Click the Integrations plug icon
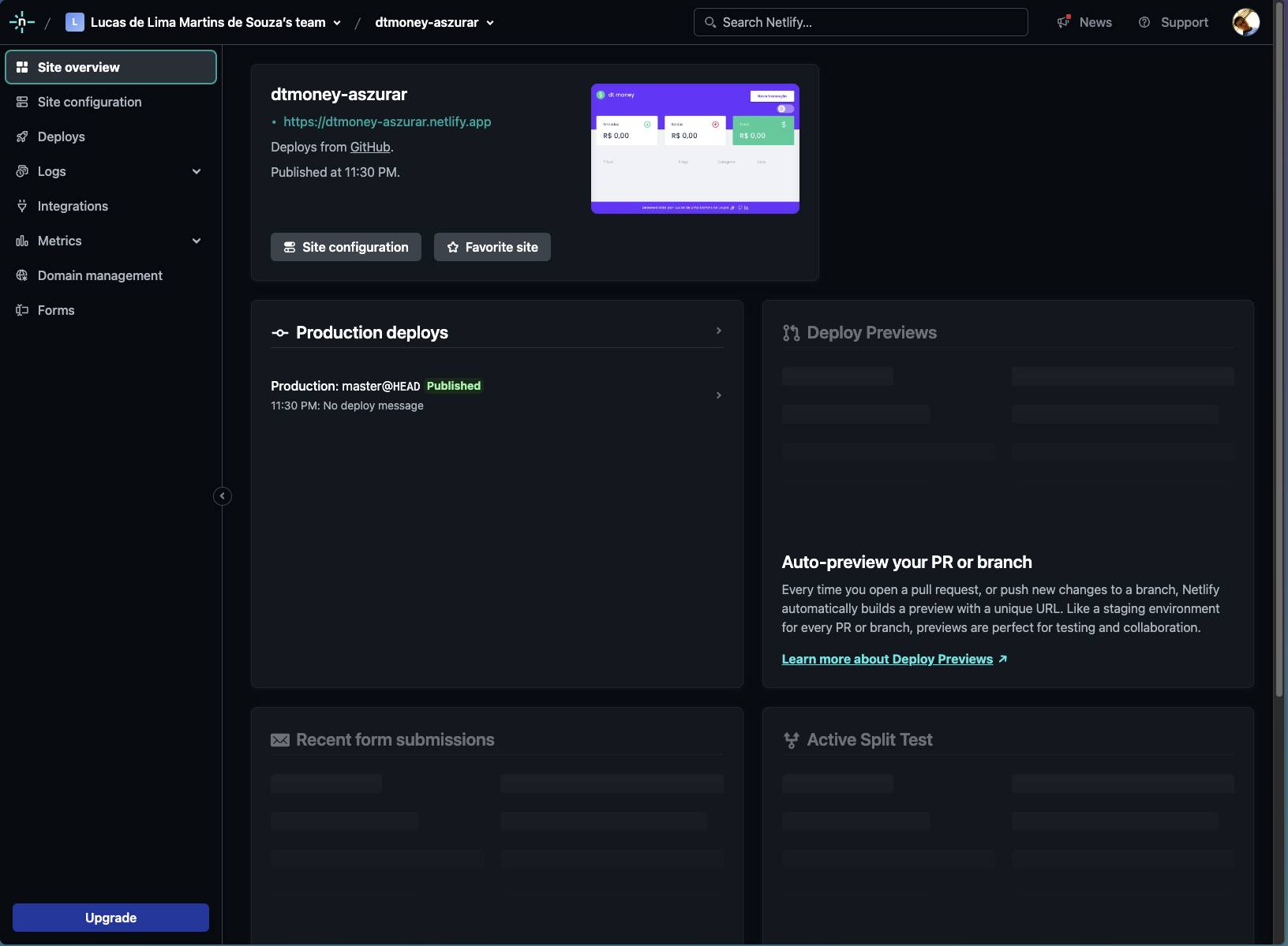1288x946 pixels. pyautogui.click(x=22, y=206)
